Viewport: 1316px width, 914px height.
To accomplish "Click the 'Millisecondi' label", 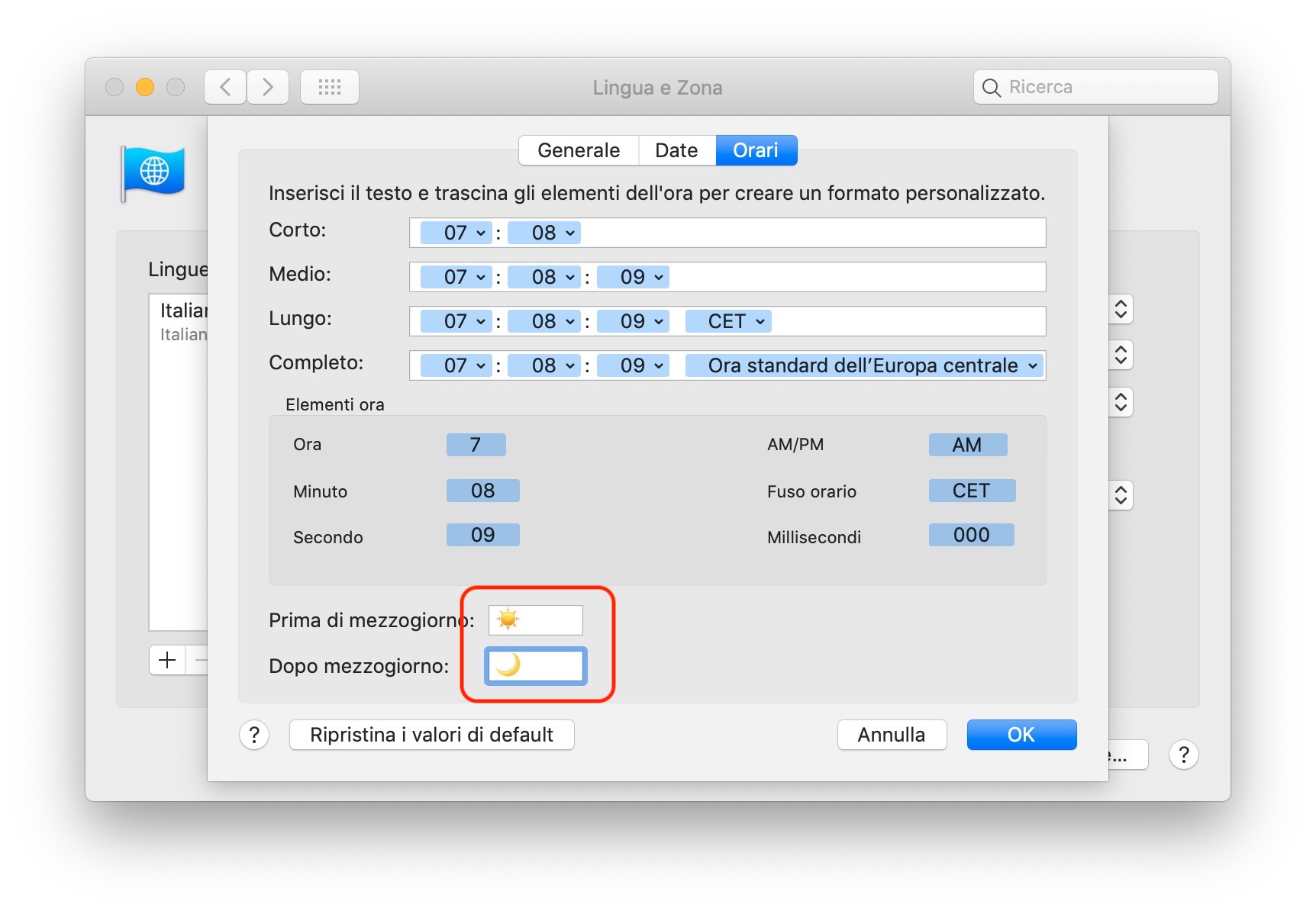I will pyautogui.click(x=814, y=537).
